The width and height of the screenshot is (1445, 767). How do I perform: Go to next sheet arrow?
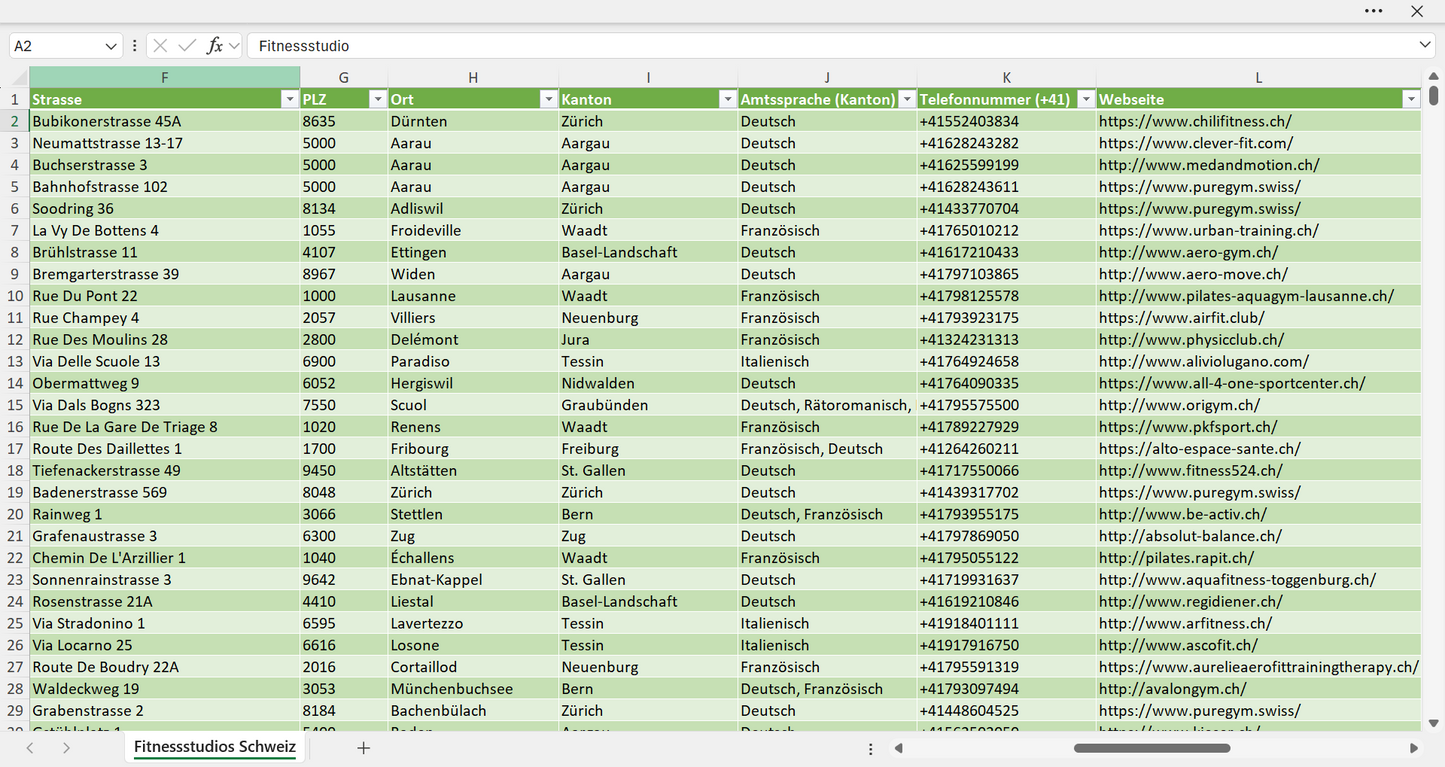[x=66, y=748]
